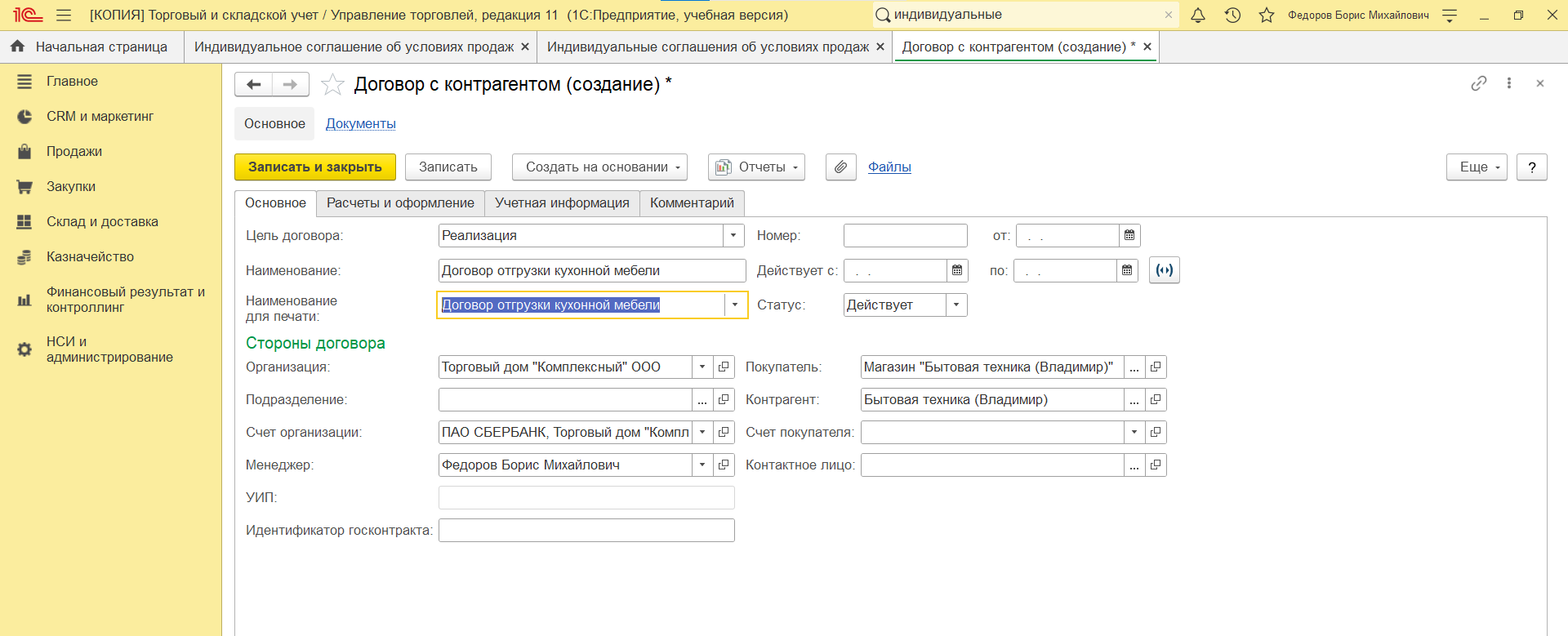Screen dimensions: 1568x636
Task: Expand the Счет организации dropdown
Action: point(702,432)
